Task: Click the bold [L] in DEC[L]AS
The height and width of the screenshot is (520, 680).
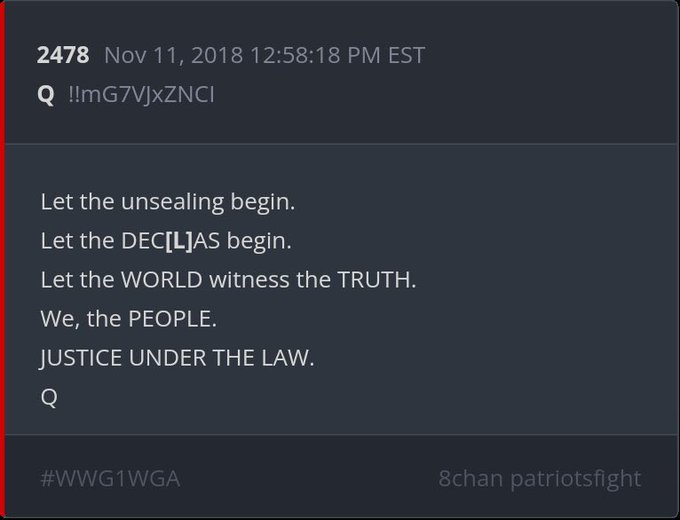Action: [179, 241]
